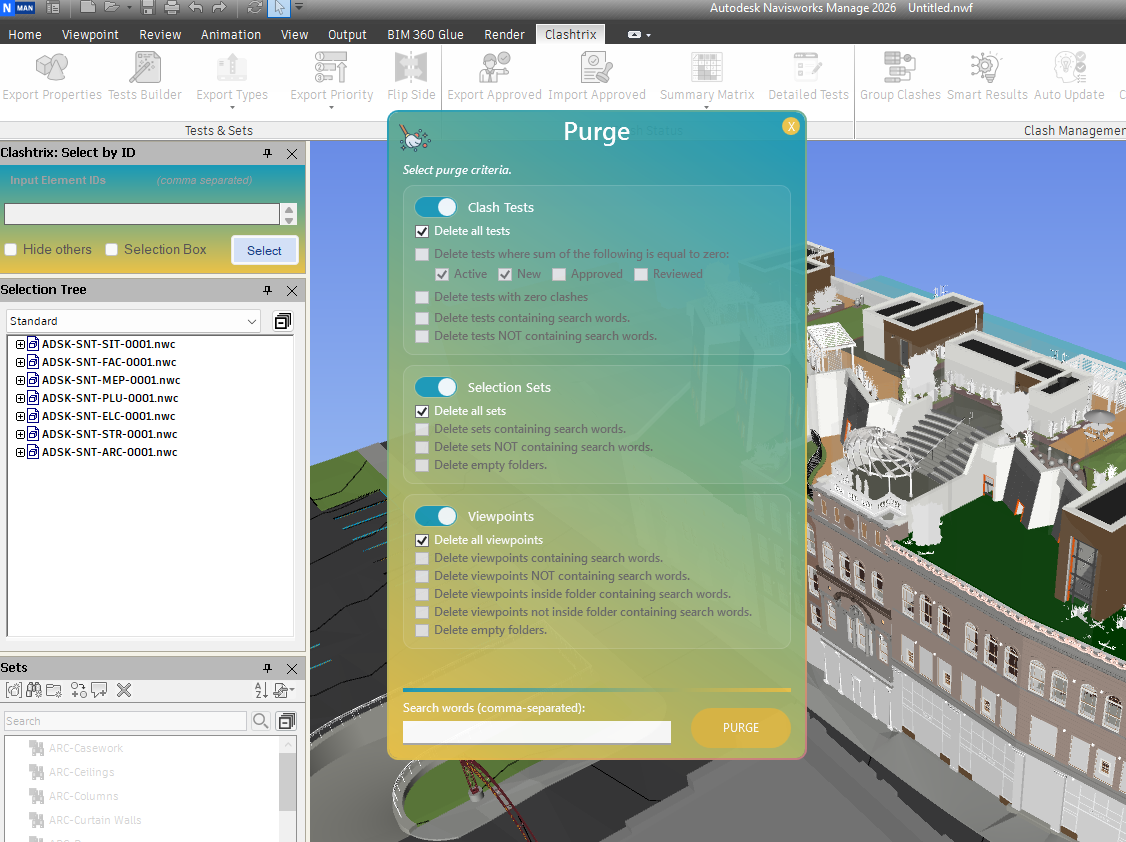Open the Tests Builder tool
The height and width of the screenshot is (842, 1126).
point(145,69)
